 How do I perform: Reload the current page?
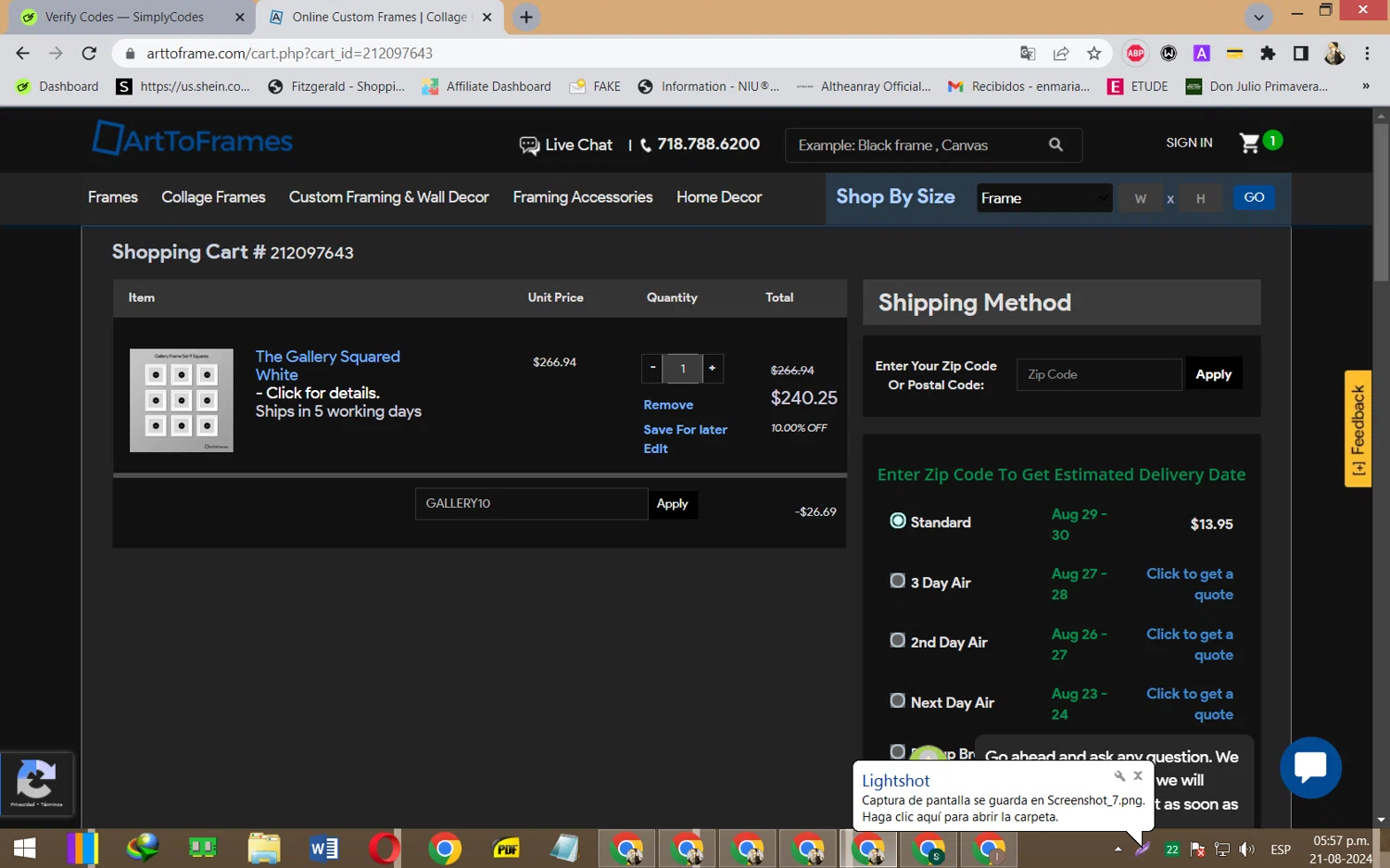(89, 54)
